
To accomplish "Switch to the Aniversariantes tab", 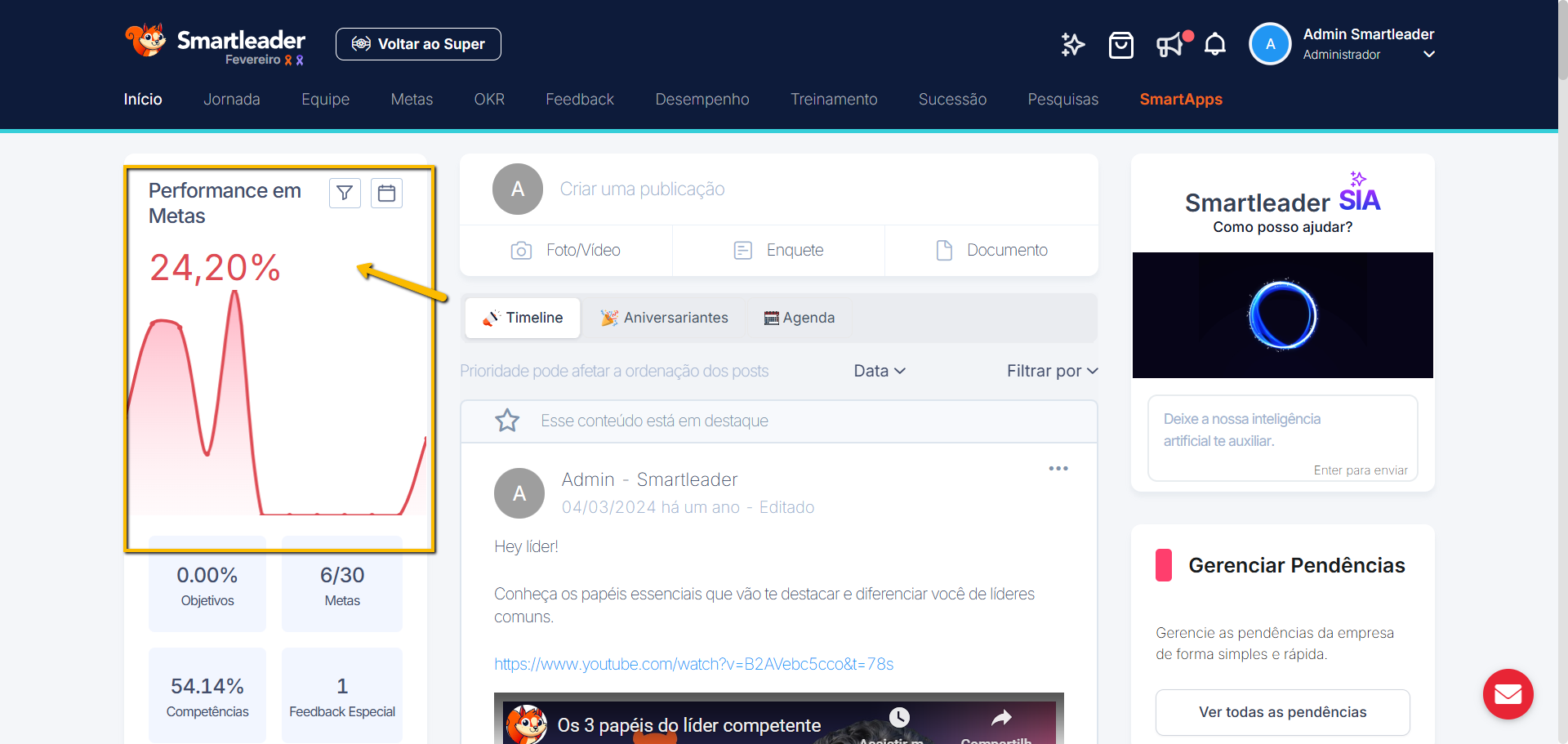I will pyautogui.click(x=664, y=318).
